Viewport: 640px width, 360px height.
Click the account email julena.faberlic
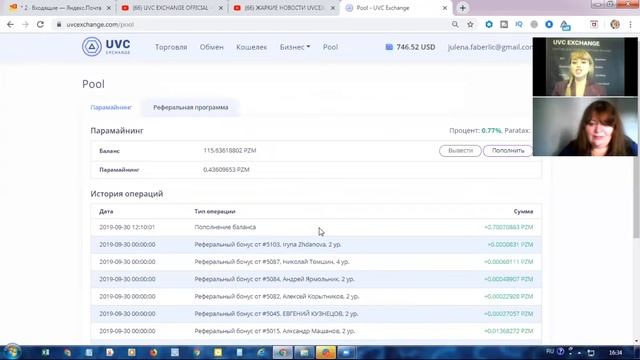click(x=490, y=47)
